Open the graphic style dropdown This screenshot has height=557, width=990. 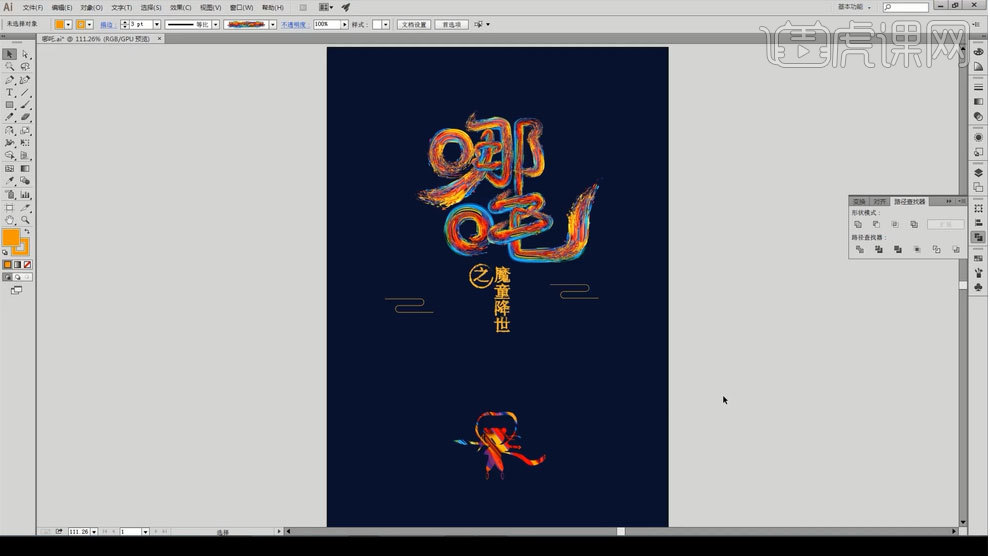[x=386, y=25]
